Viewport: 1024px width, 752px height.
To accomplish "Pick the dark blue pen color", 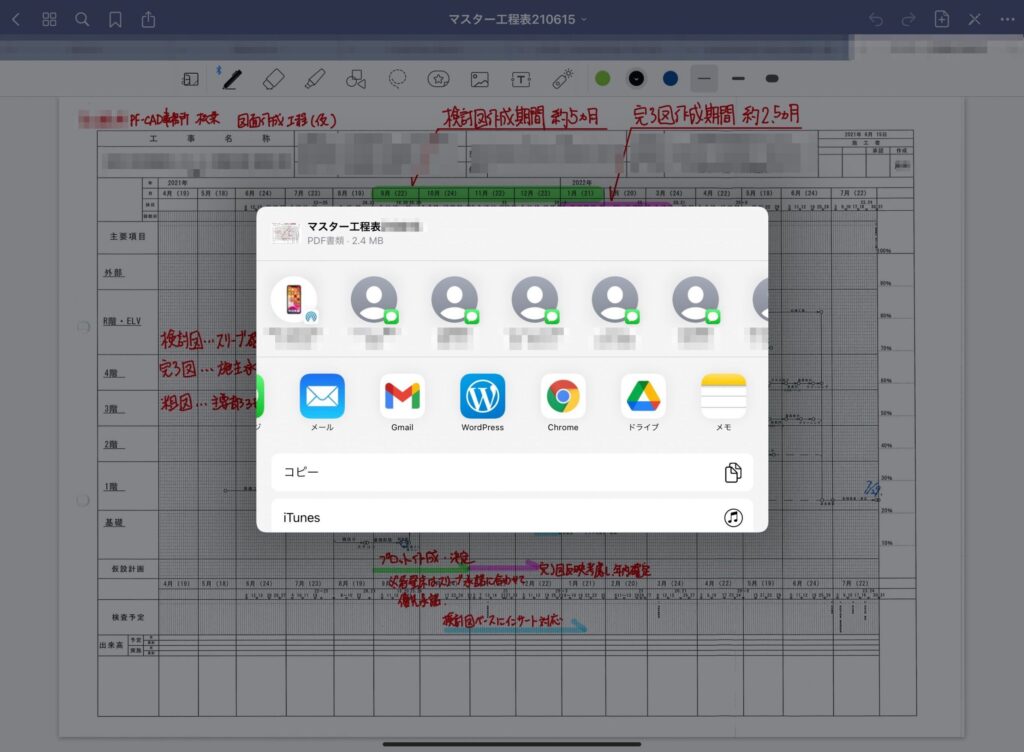I will pos(670,78).
